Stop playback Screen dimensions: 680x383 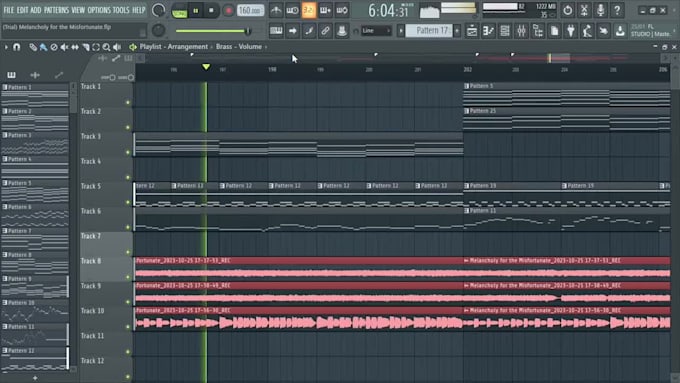[211, 10]
